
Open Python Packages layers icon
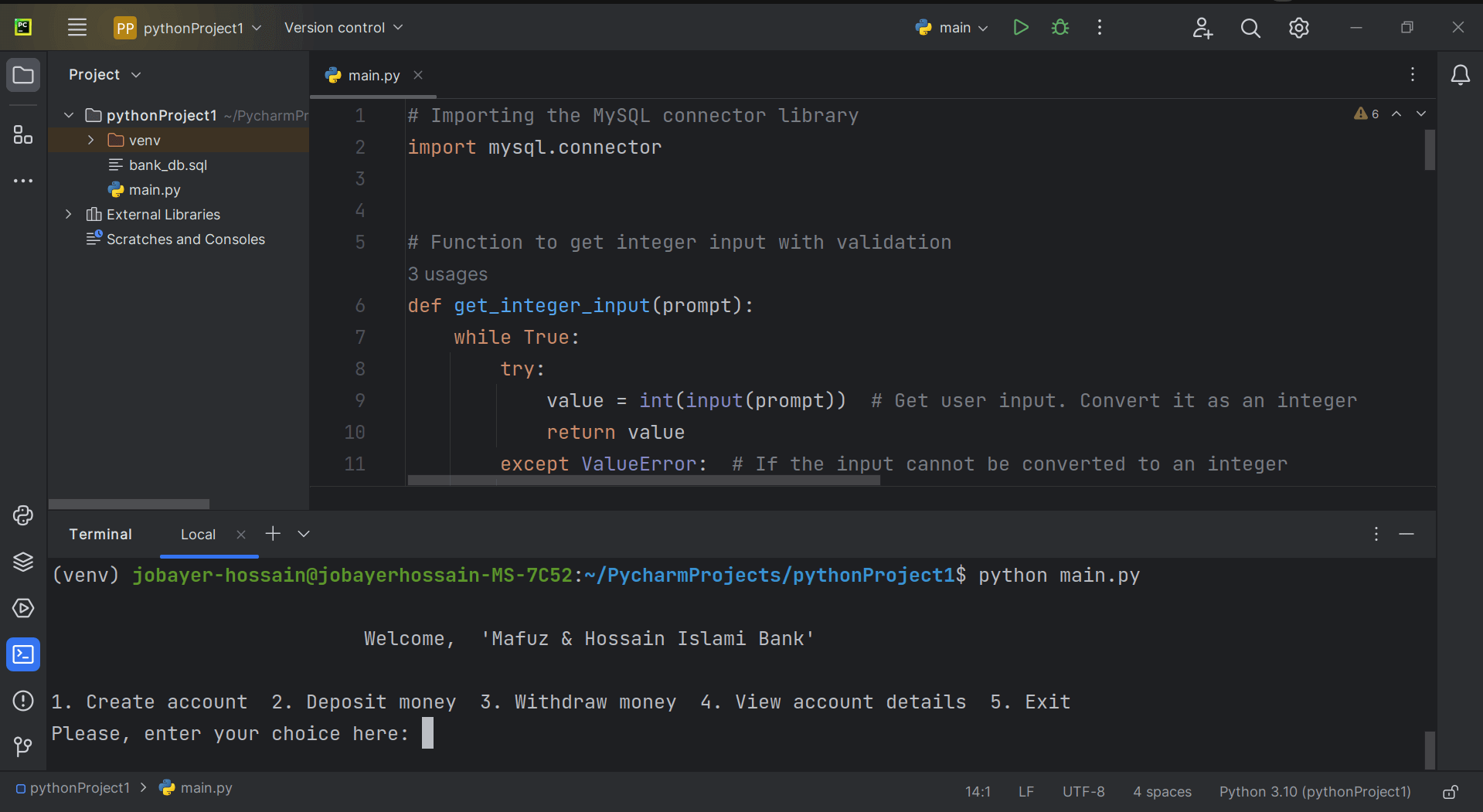tap(23, 562)
